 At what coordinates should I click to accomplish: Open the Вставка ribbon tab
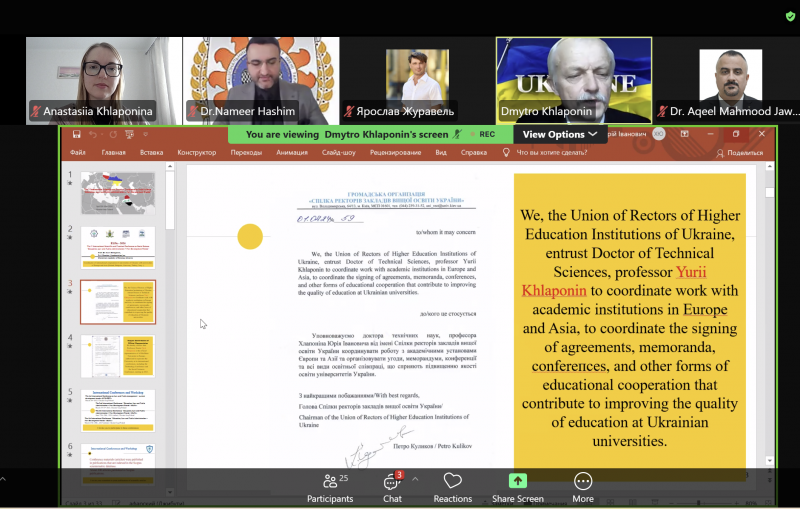click(x=151, y=153)
